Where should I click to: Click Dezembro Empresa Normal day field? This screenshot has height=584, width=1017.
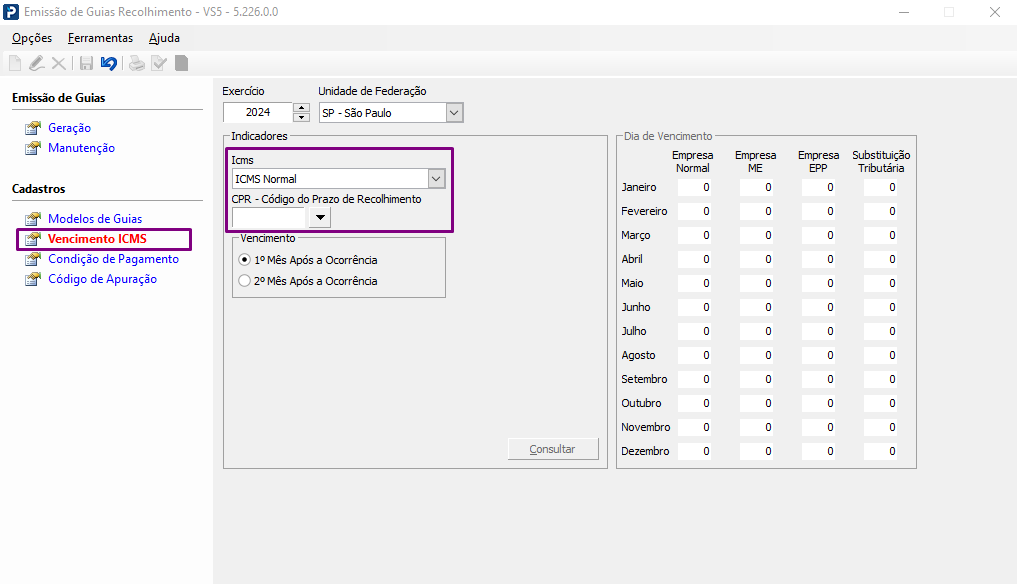pos(694,452)
